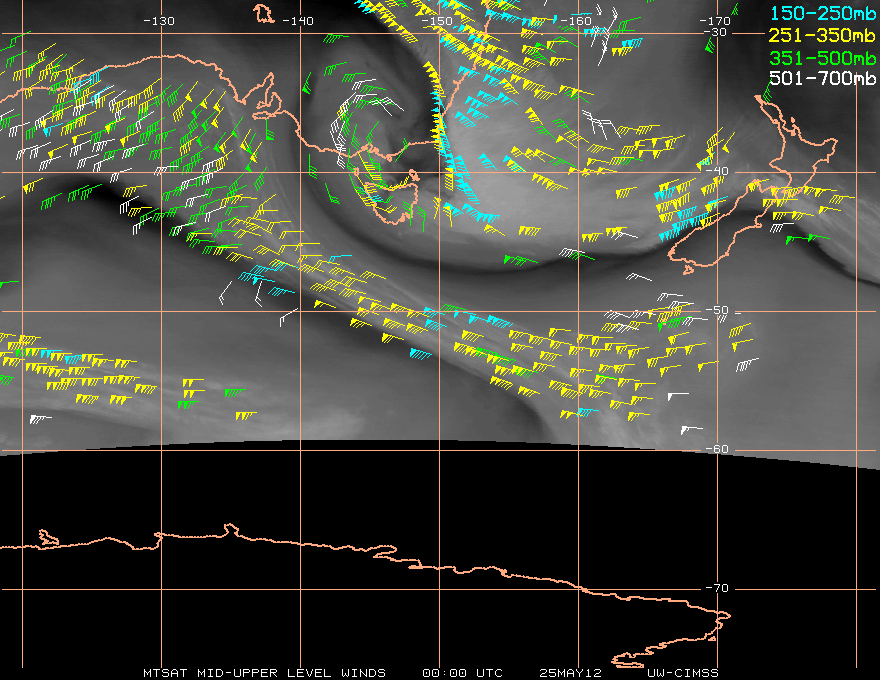Click the -170 longitude label
Viewport: 880px width, 680px height.
pyautogui.click(x=714, y=21)
